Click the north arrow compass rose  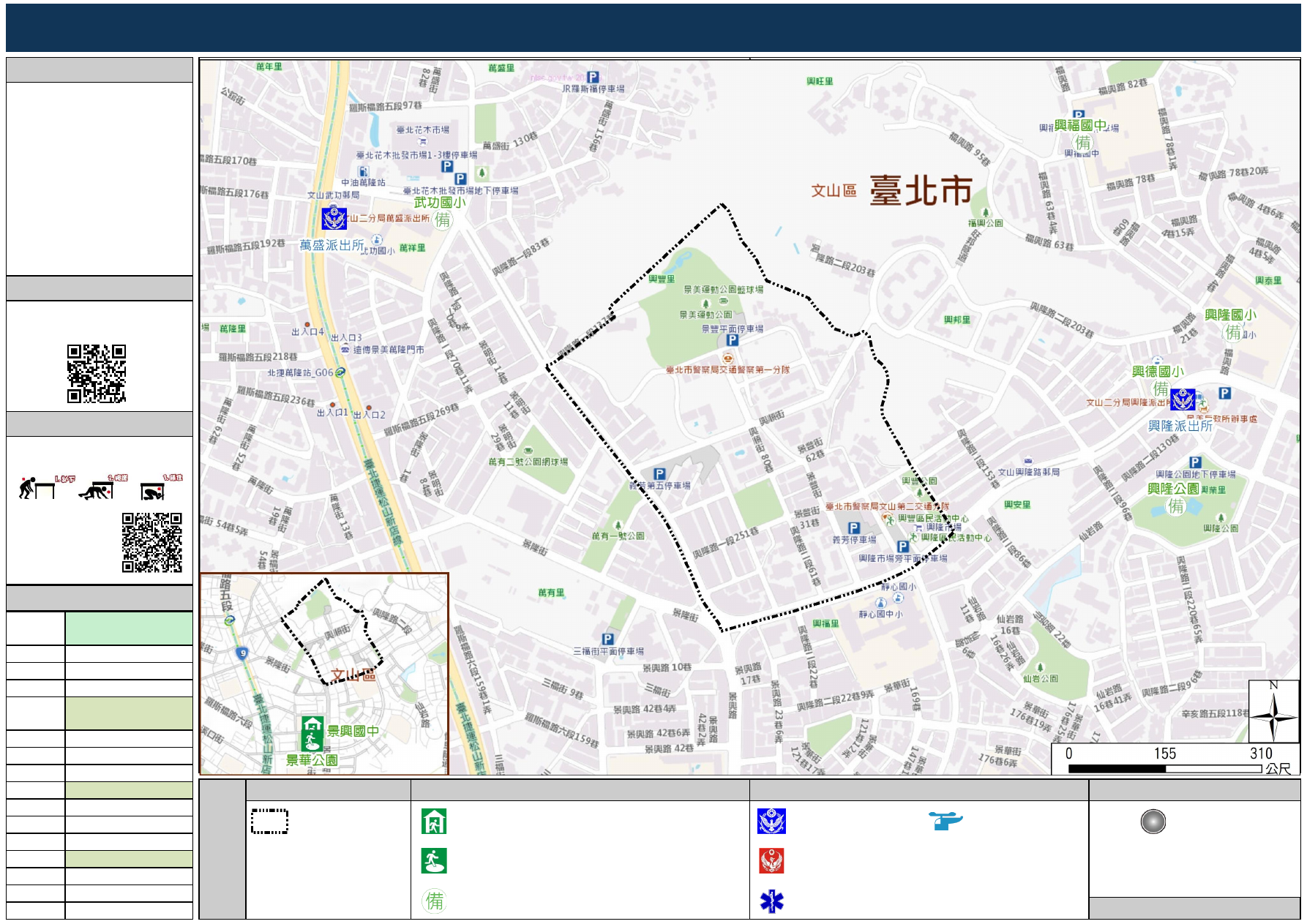coord(1273,711)
